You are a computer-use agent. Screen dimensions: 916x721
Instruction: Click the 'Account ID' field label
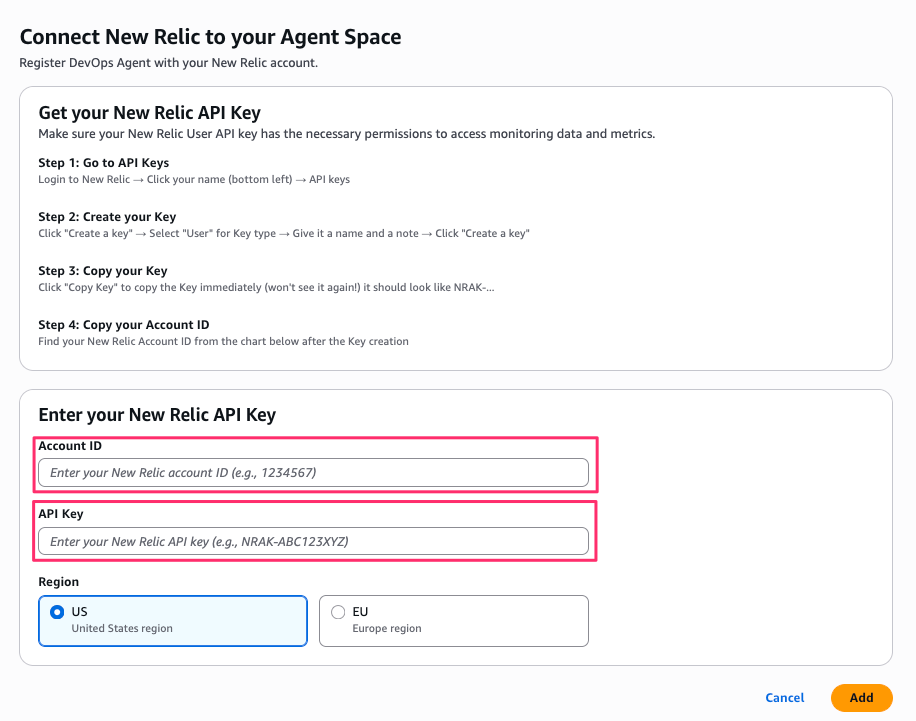(x=70, y=446)
